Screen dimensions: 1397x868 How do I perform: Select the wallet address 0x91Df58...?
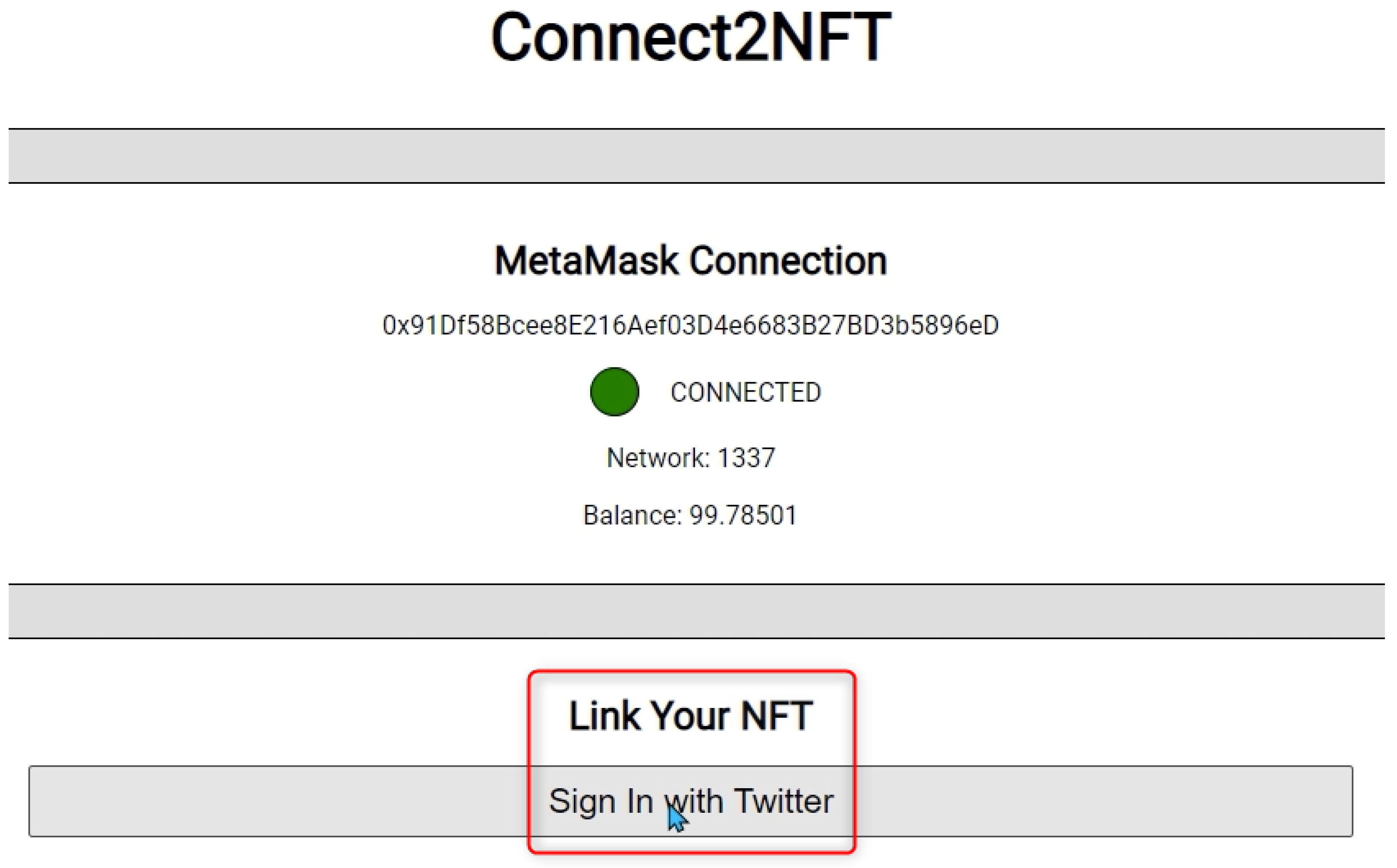coord(690,325)
